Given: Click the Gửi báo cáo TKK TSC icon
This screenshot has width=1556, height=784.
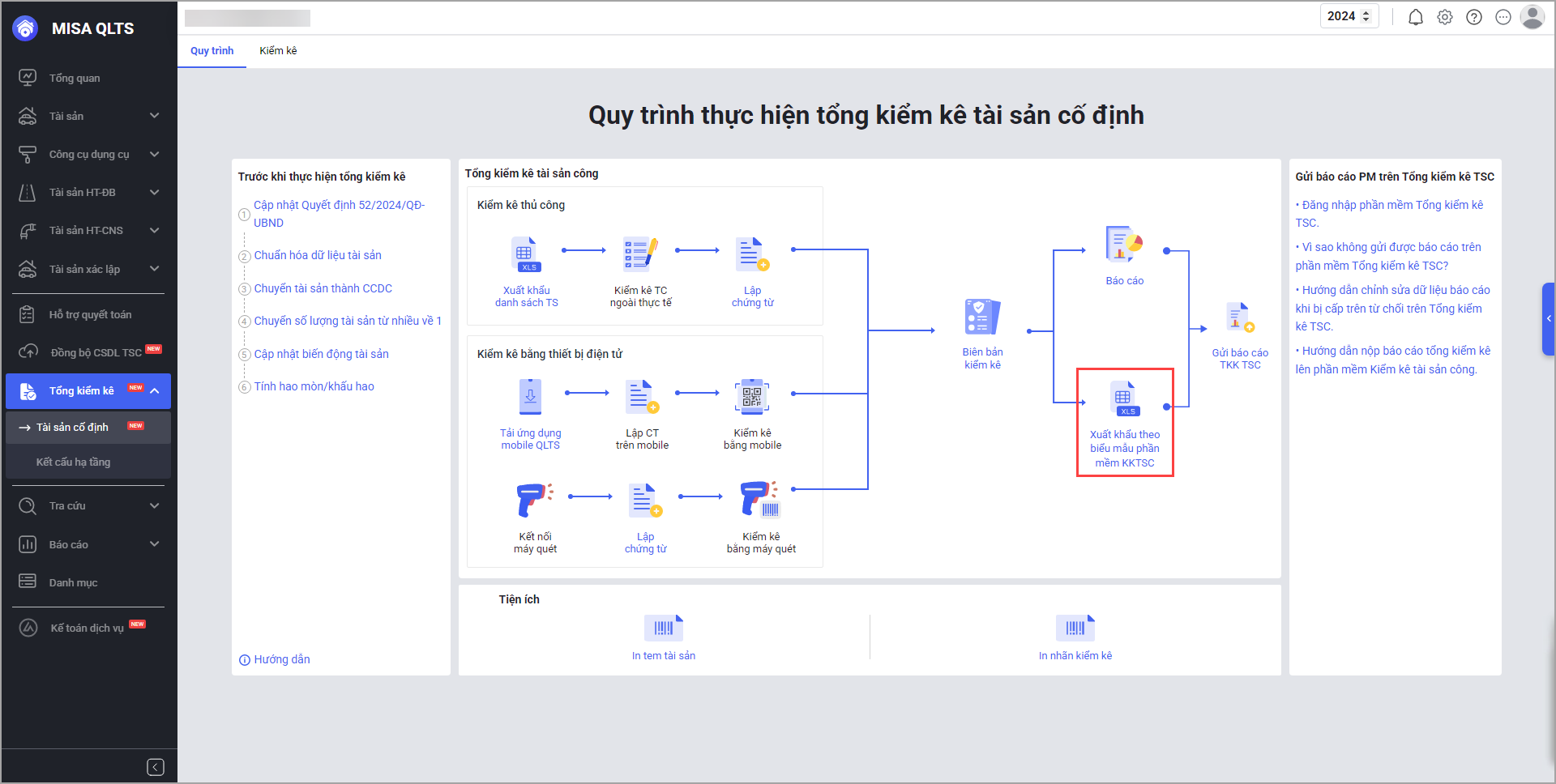Looking at the screenshot, I should 1240,317.
